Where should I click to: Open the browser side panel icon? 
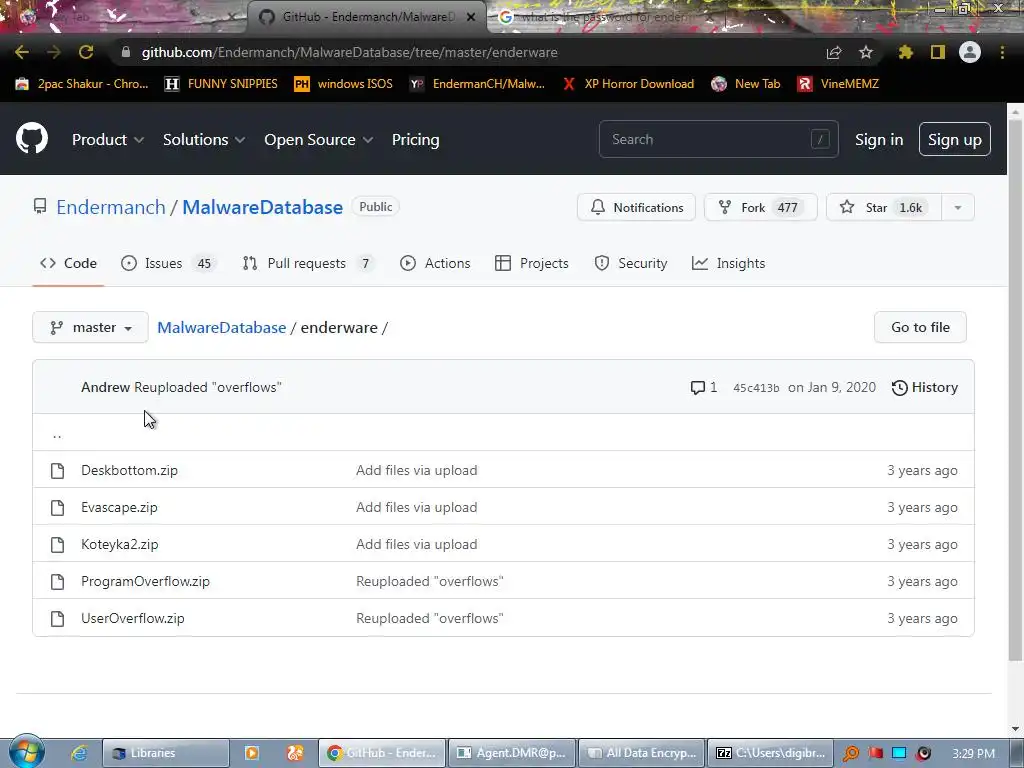tap(938, 52)
